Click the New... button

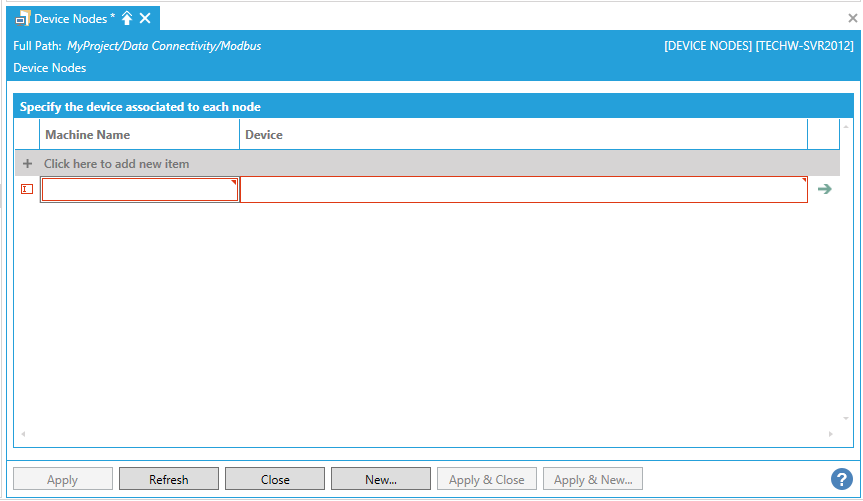point(380,479)
